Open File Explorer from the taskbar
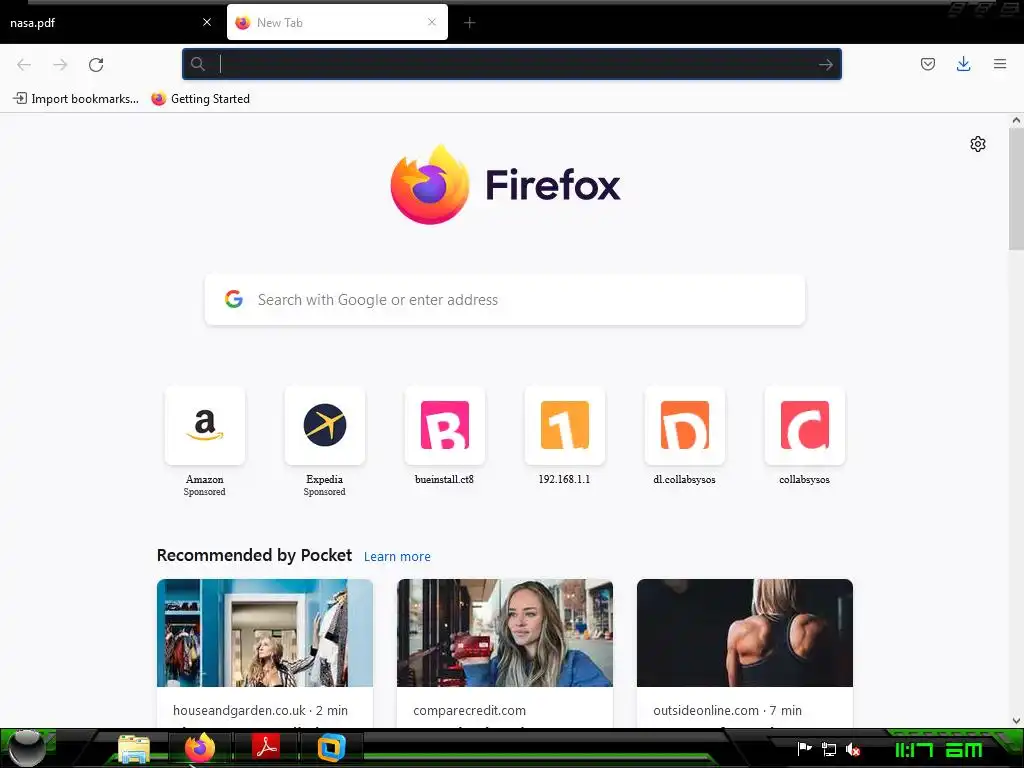Image resolution: width=1024 pixels, height=768 pixels. (134, 748)
